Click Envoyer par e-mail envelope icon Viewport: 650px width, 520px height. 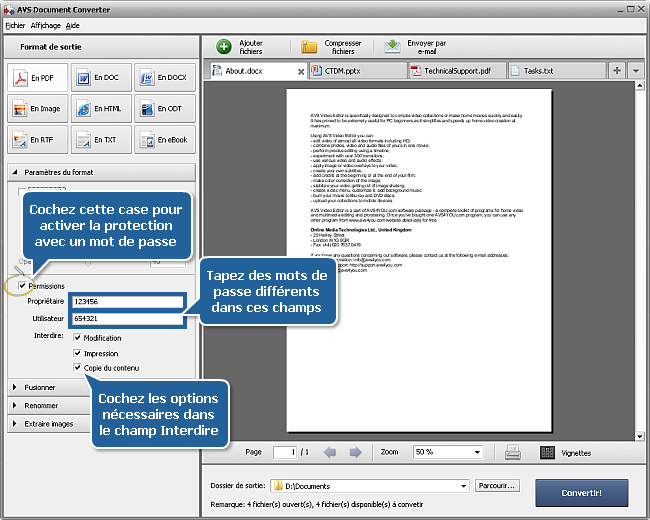[x=392, y=47]
